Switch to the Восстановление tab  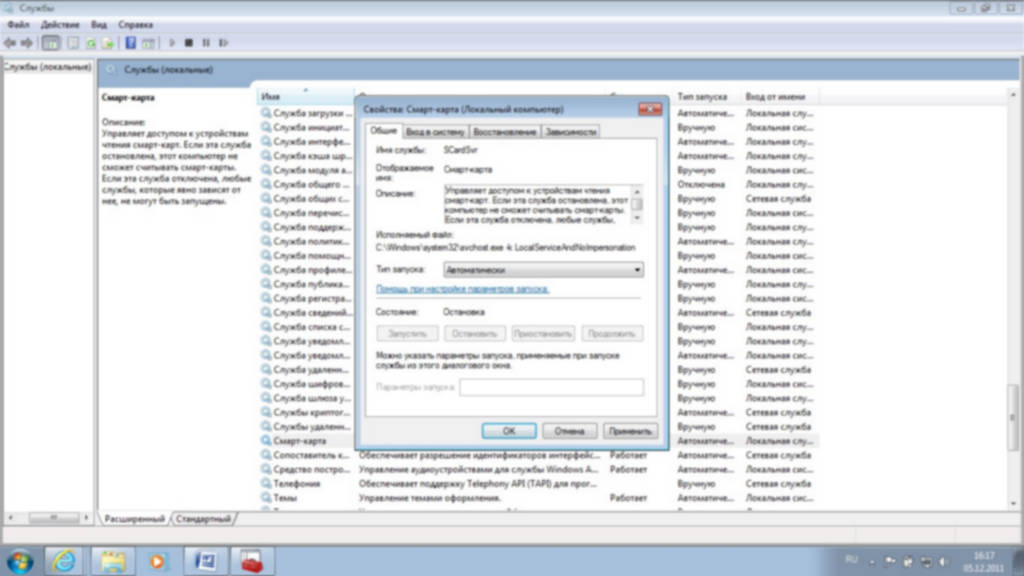pyautogui.click(x=505, y=132)
